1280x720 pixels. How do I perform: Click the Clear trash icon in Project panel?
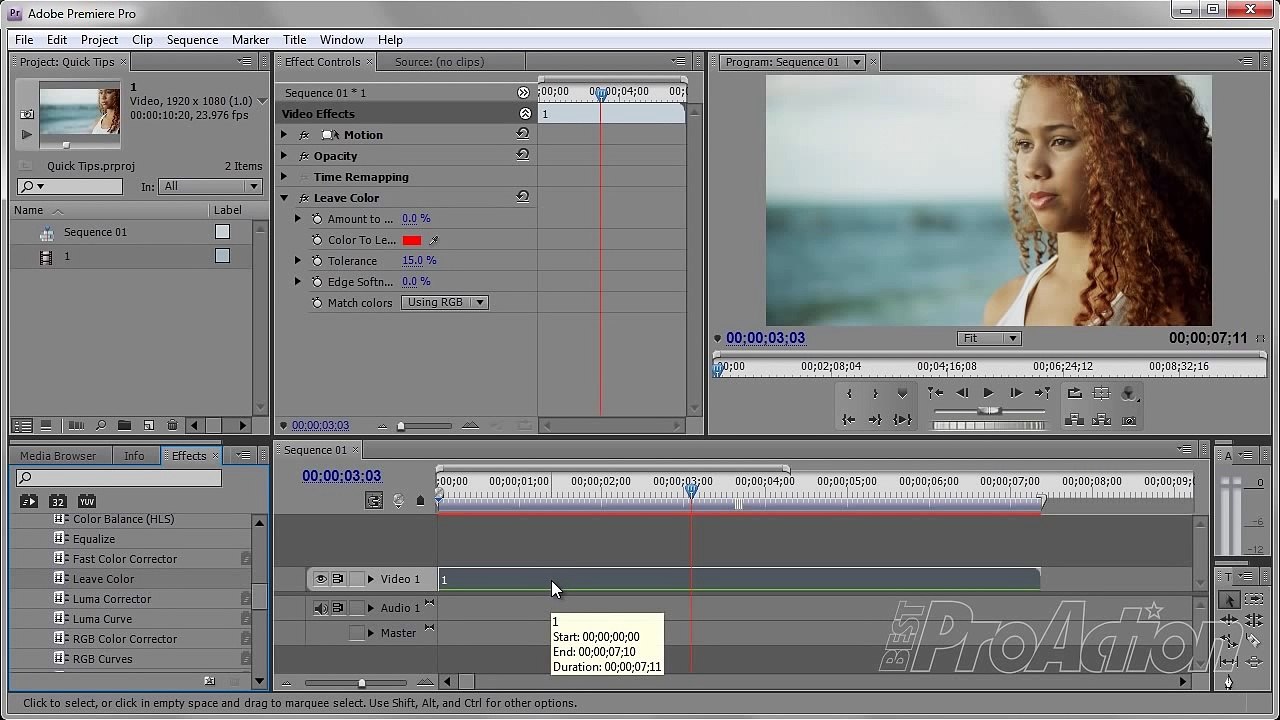[172, 425]
